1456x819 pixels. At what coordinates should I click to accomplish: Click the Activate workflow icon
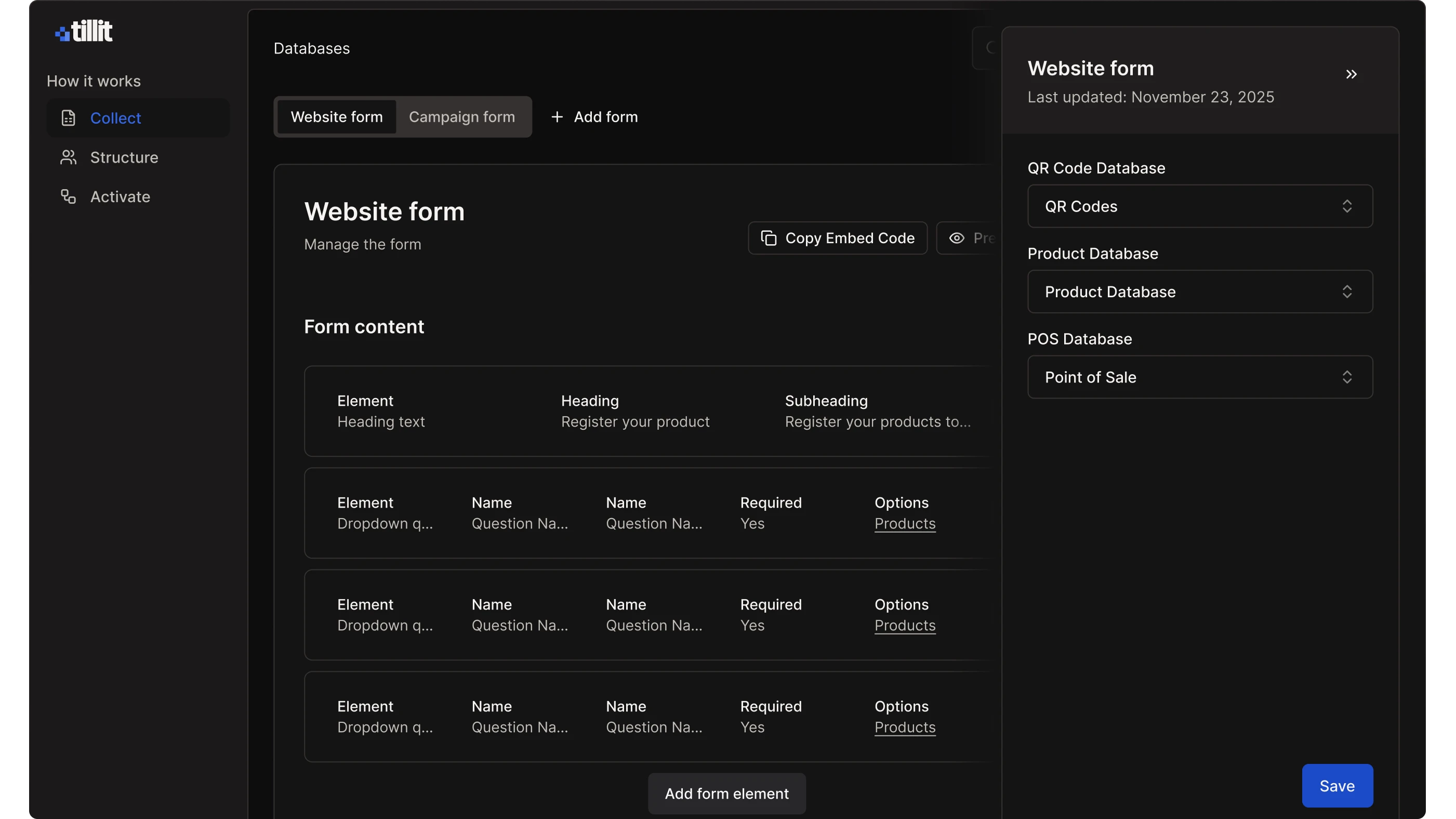click(69, 197)
